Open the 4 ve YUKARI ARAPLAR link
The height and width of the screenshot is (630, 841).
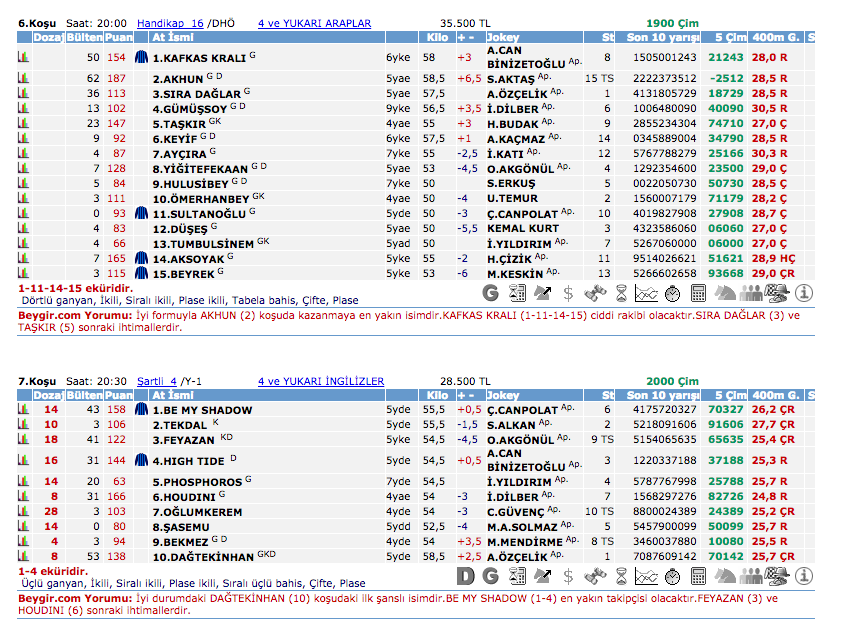tap(314, 23)
